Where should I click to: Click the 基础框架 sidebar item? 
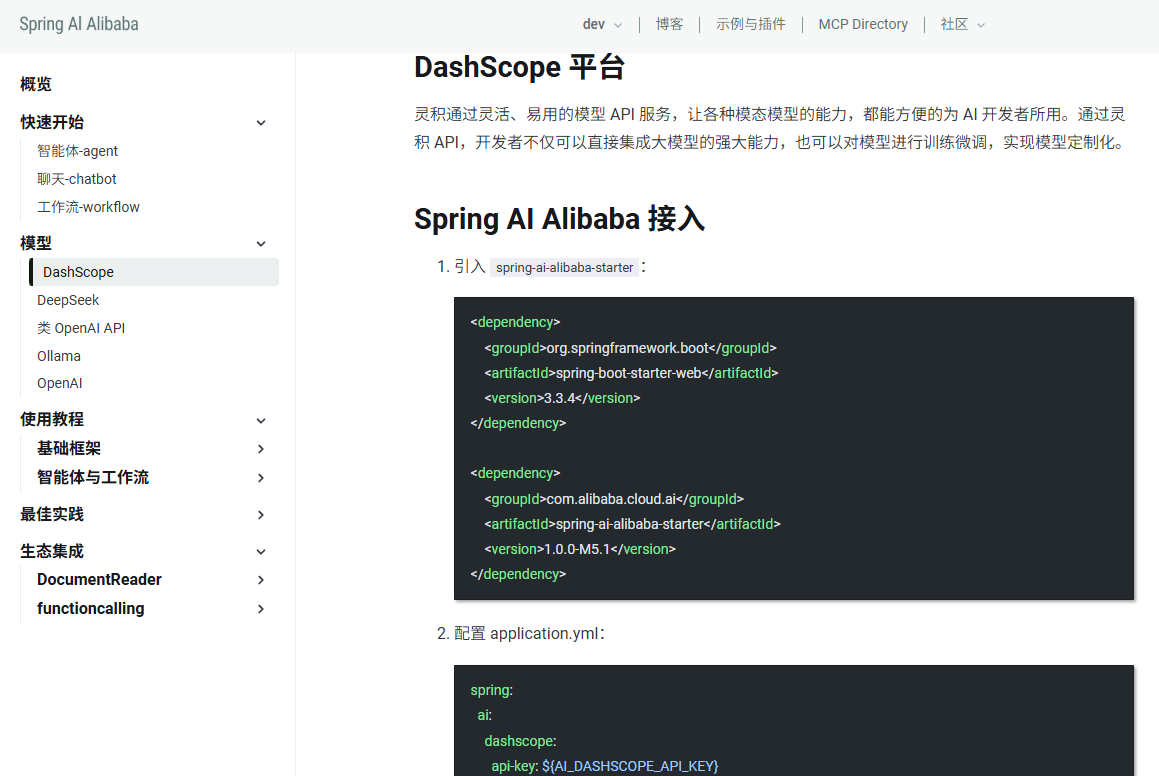click(x=69, y=448)
